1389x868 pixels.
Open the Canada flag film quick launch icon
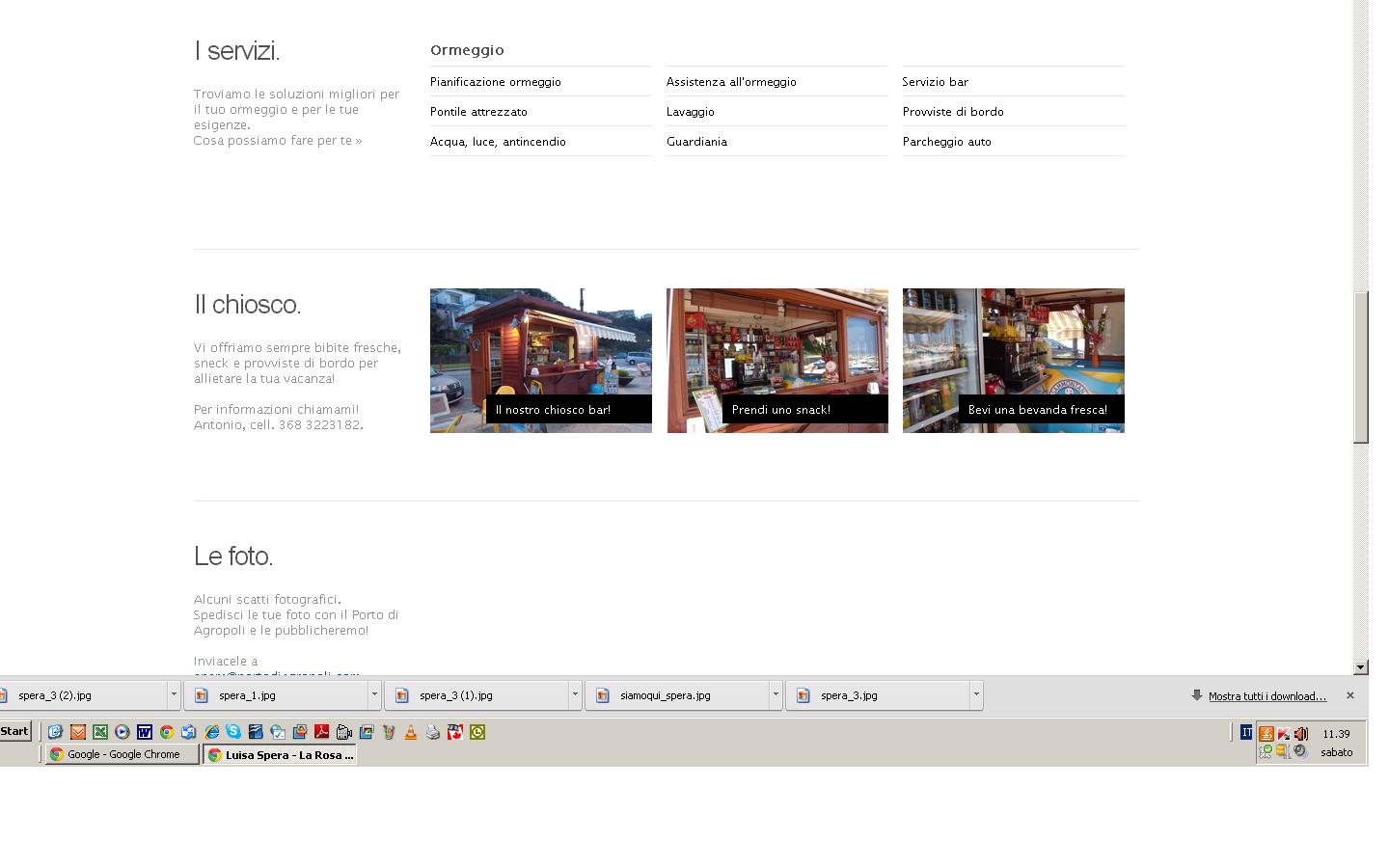[455, 732]
